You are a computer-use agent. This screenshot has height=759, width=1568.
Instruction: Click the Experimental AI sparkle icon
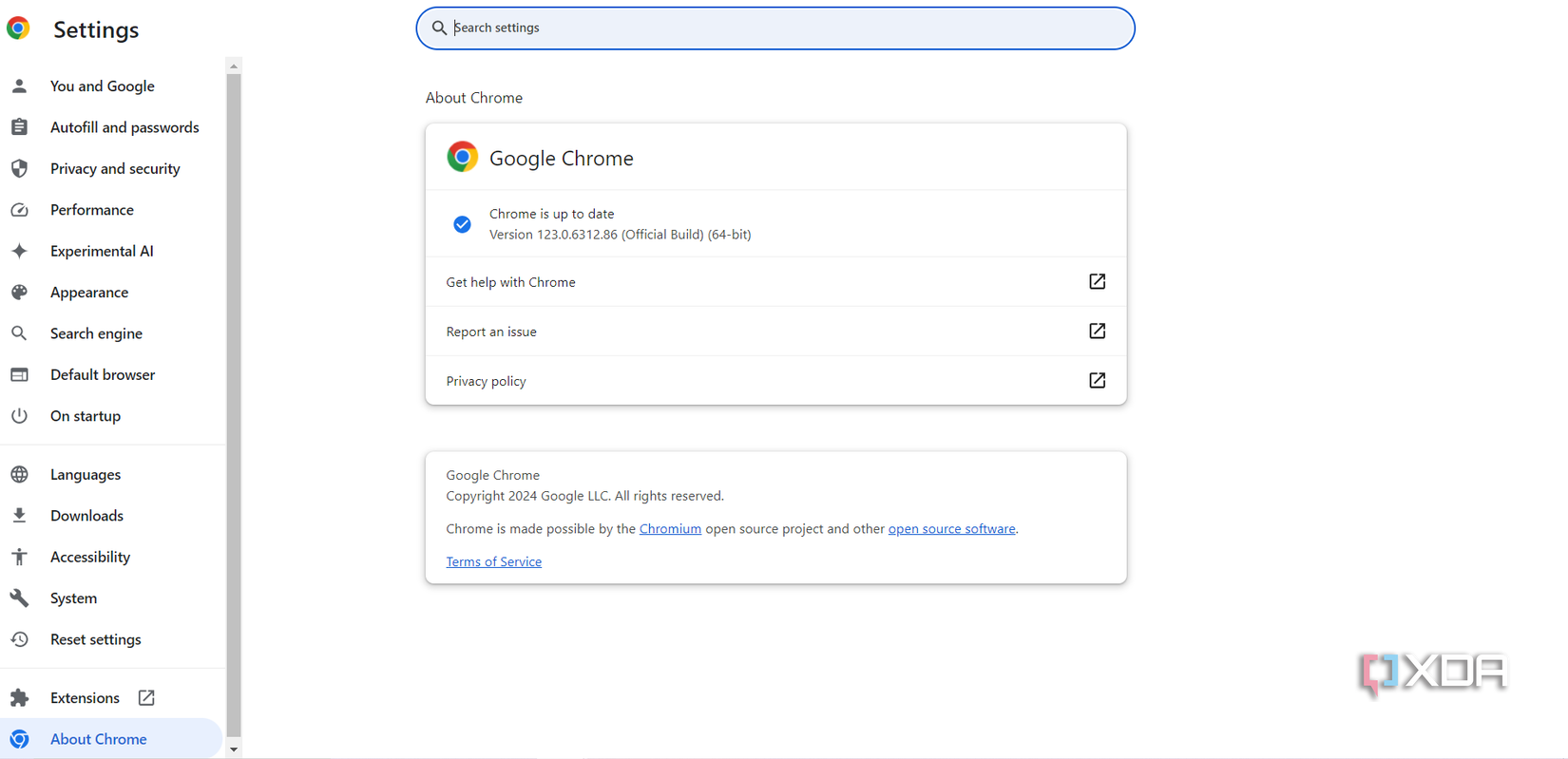19,251
